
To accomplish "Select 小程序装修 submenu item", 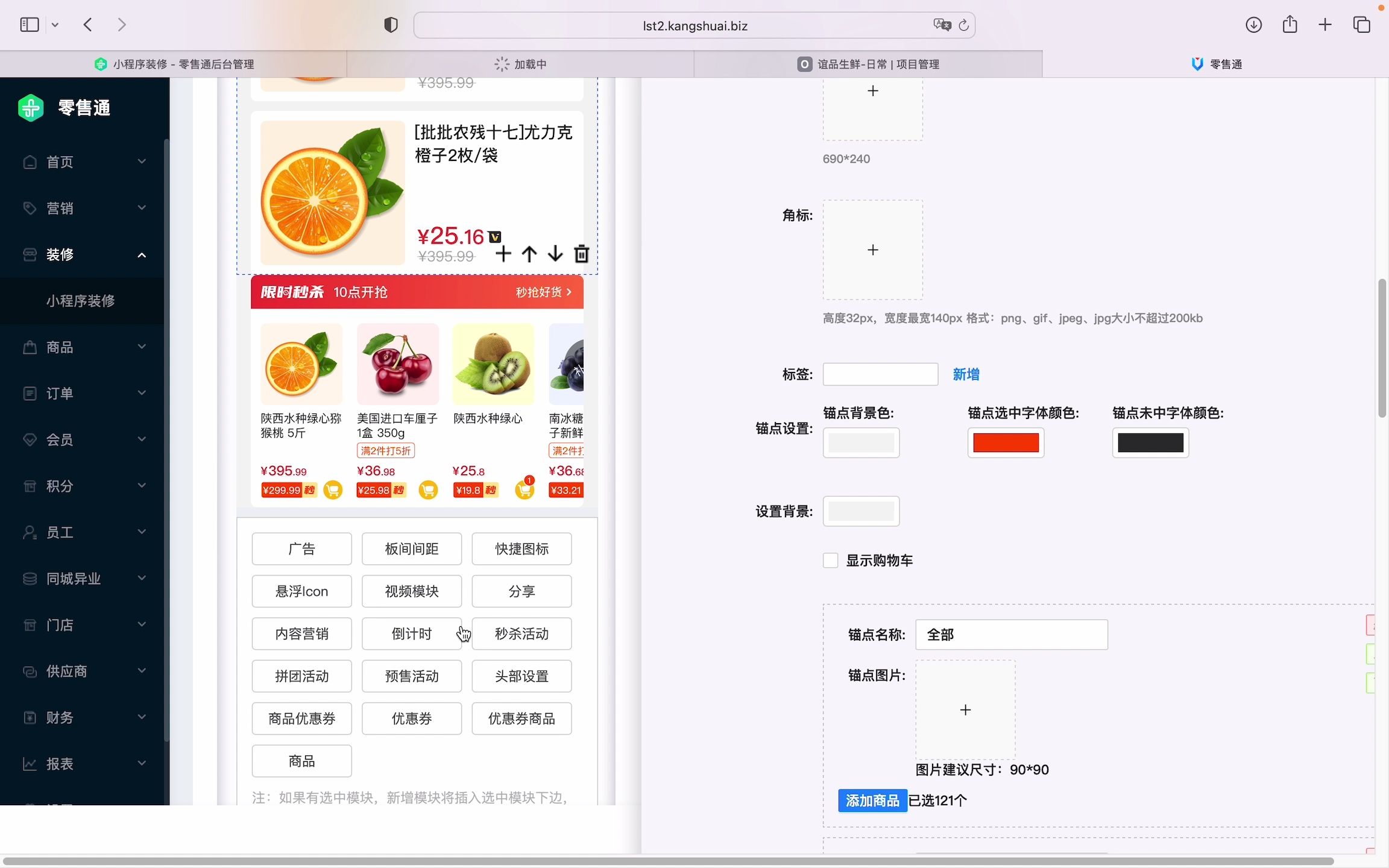I will (81, 301).
